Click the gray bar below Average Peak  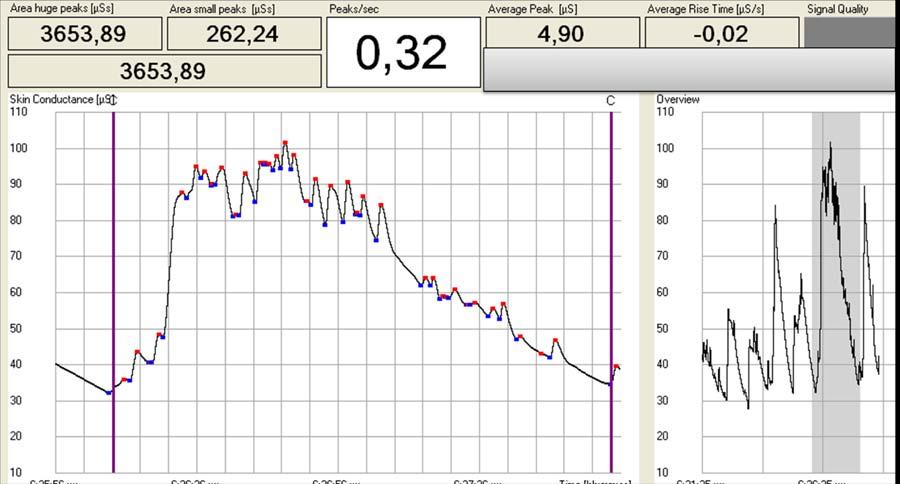[x=689, y=69]
